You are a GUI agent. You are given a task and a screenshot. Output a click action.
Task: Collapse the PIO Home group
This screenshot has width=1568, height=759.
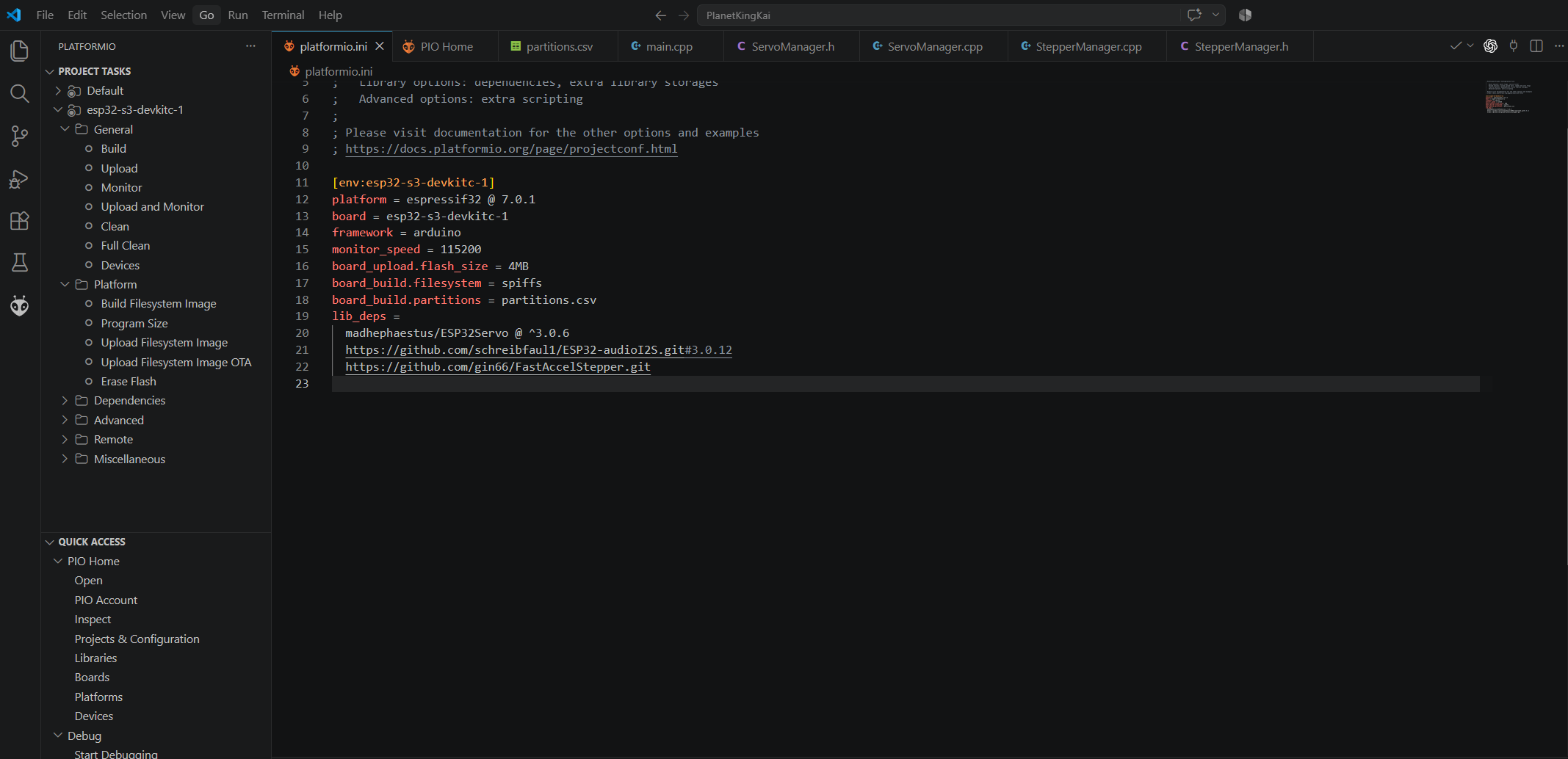click(58, 561)
